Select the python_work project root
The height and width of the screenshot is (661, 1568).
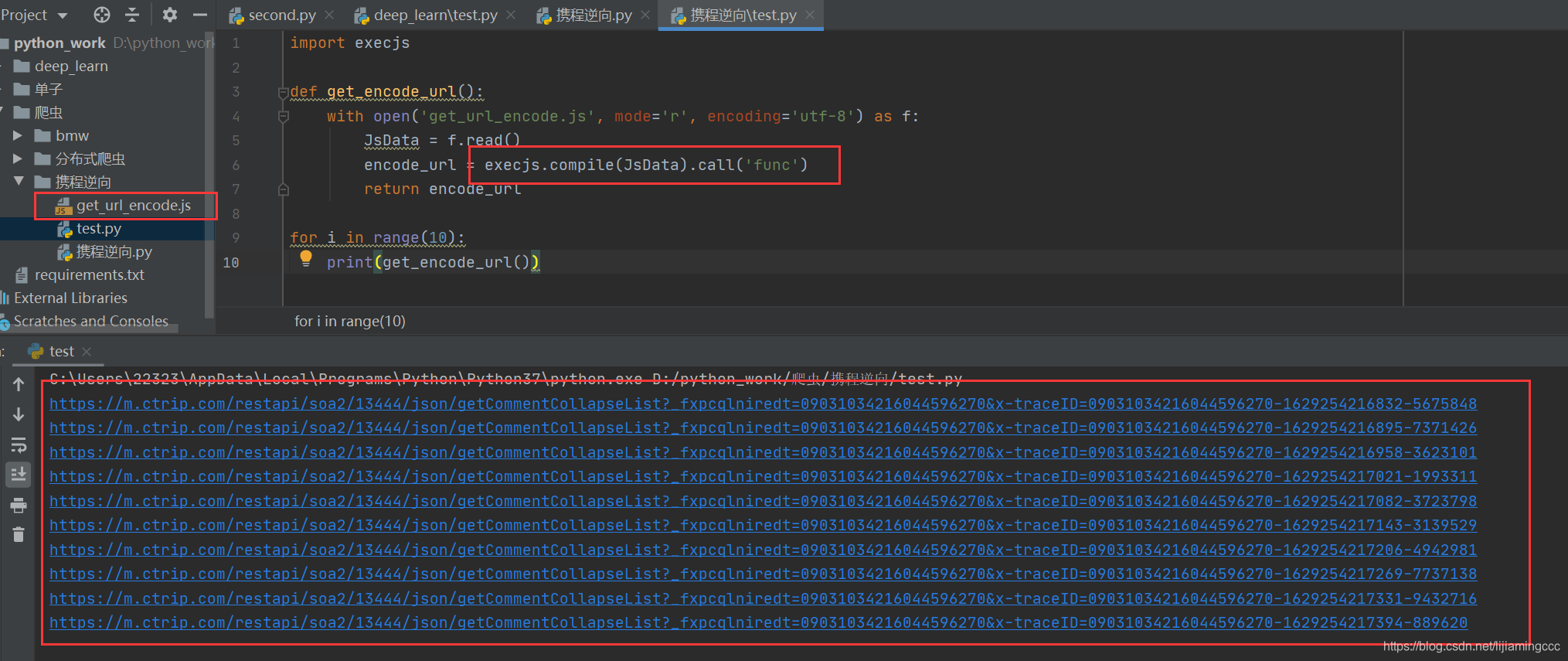(60, 43)
